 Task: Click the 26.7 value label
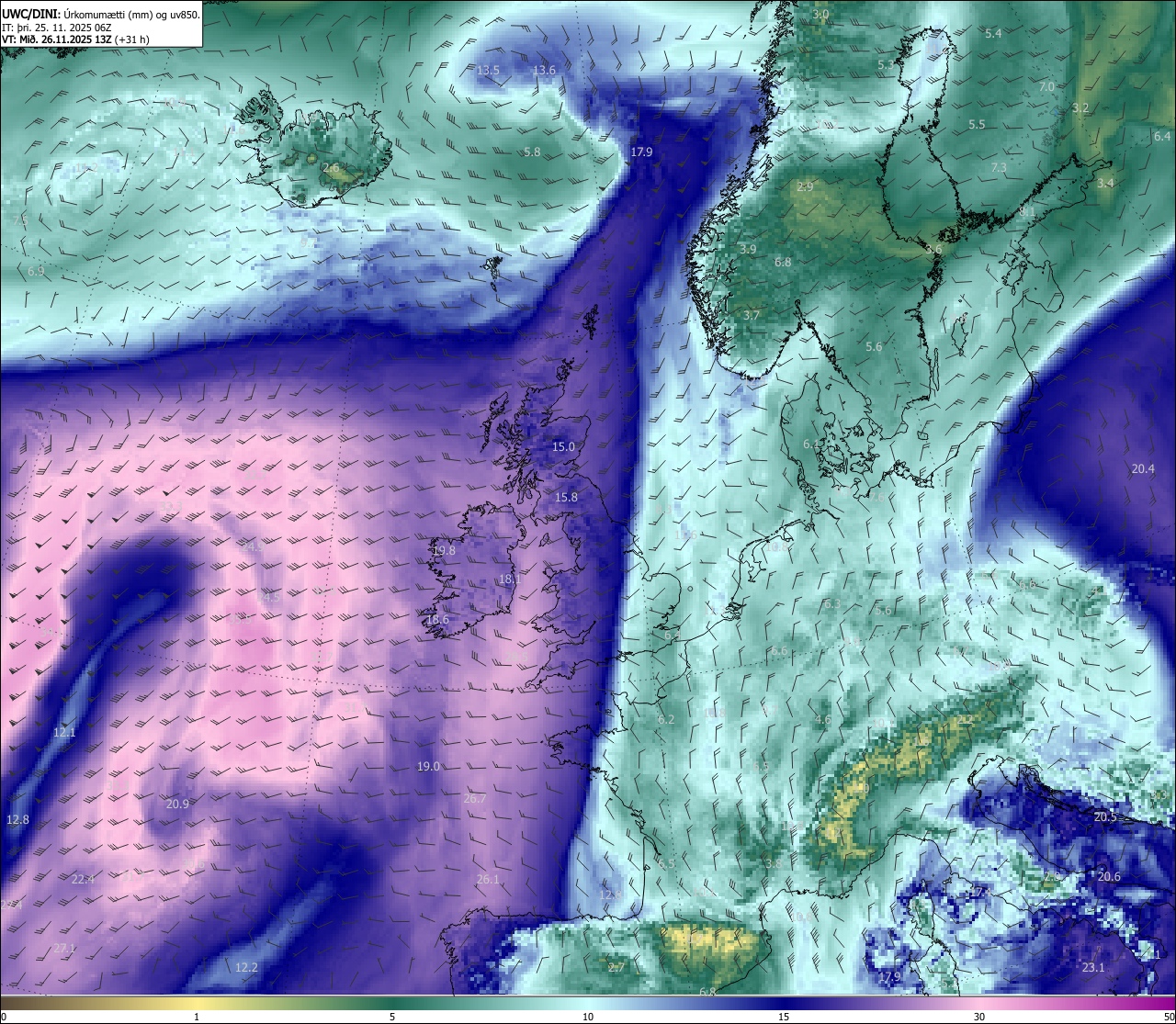(x=474, y=799)
